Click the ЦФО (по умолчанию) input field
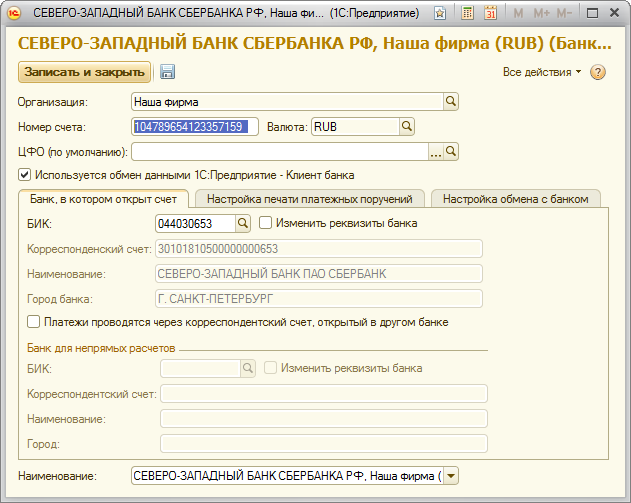The height and width of the screenshot is (503, 631). pyautogui.click(x=280, y=152)
